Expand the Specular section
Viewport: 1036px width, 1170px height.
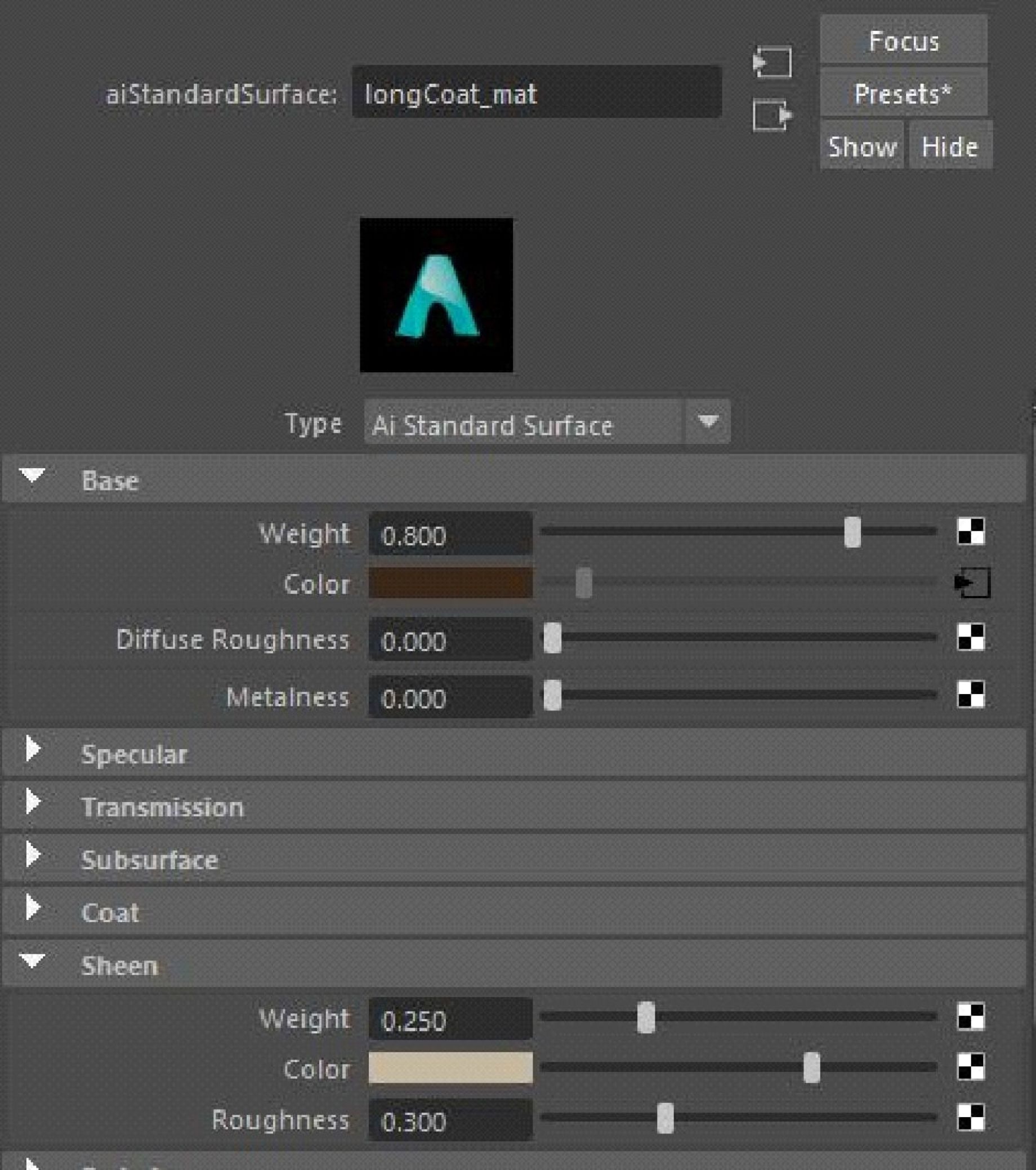coord(33,749)
